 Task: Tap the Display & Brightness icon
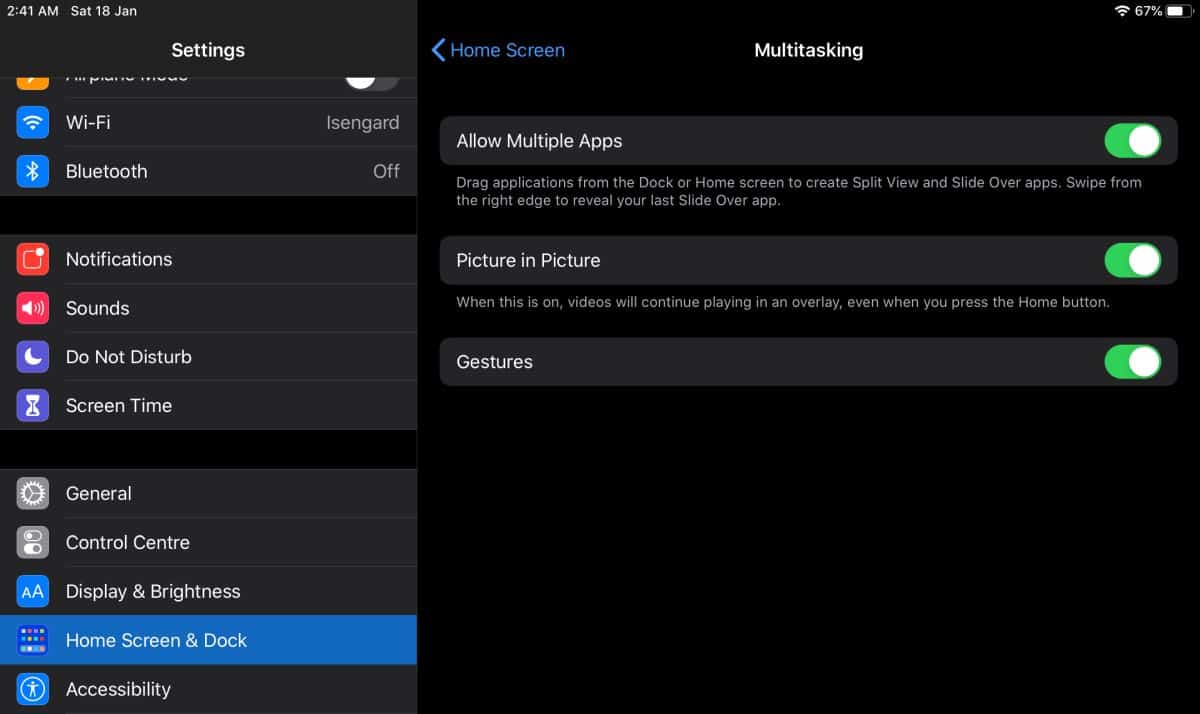point(33,592)
